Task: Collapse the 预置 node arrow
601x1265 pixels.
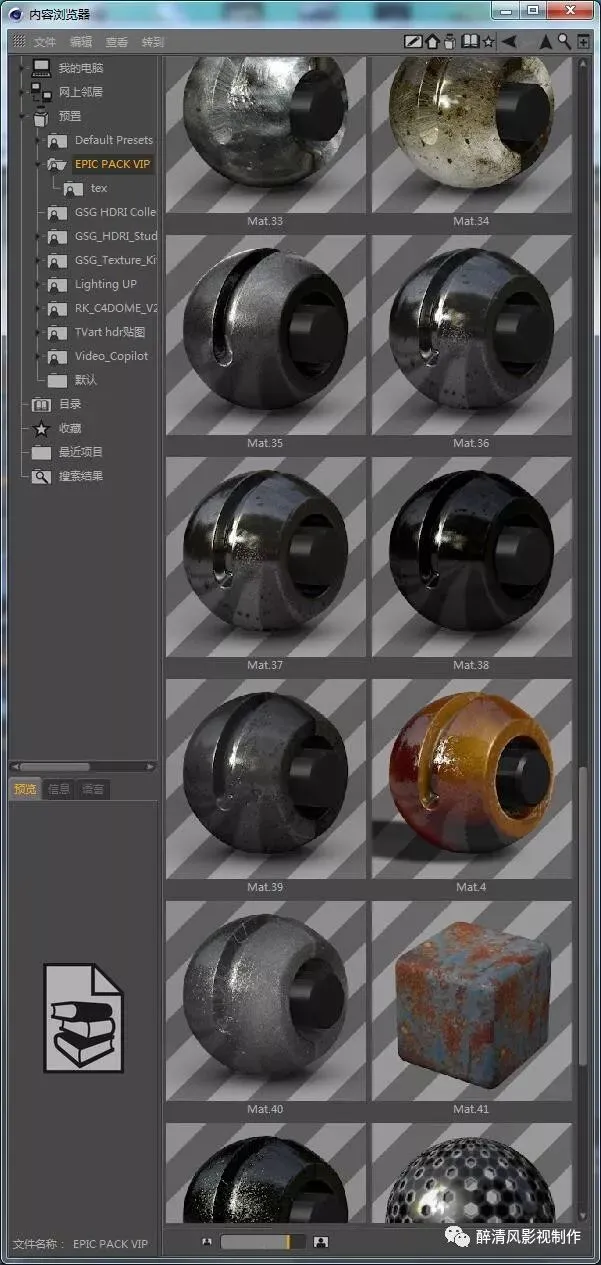Action: tap(23, 116)
